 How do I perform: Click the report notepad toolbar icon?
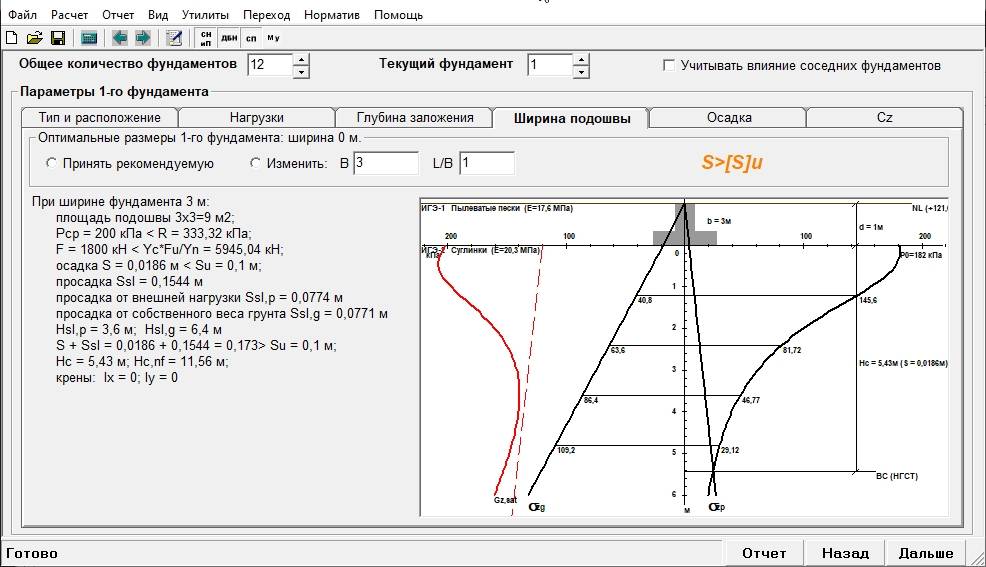coord(174,38)
